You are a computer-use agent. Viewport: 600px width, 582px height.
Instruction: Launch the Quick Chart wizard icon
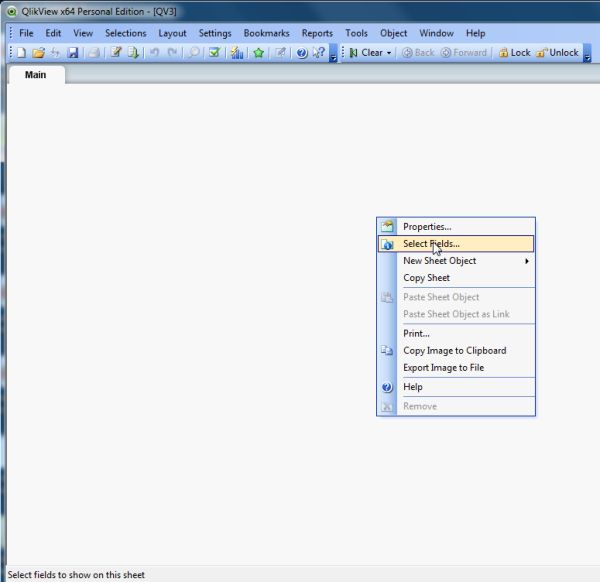point(237,52)
